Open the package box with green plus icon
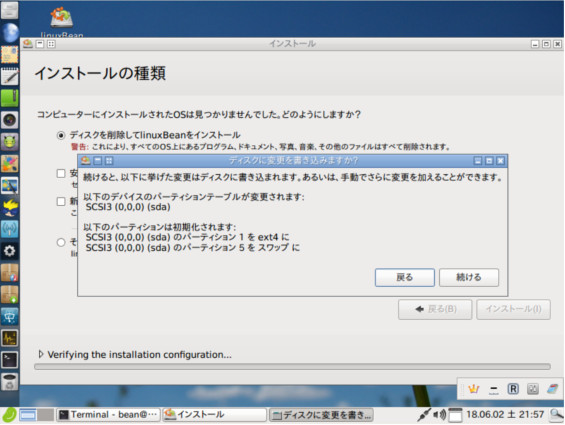This screenshot has height=425, width=565. 9,295
